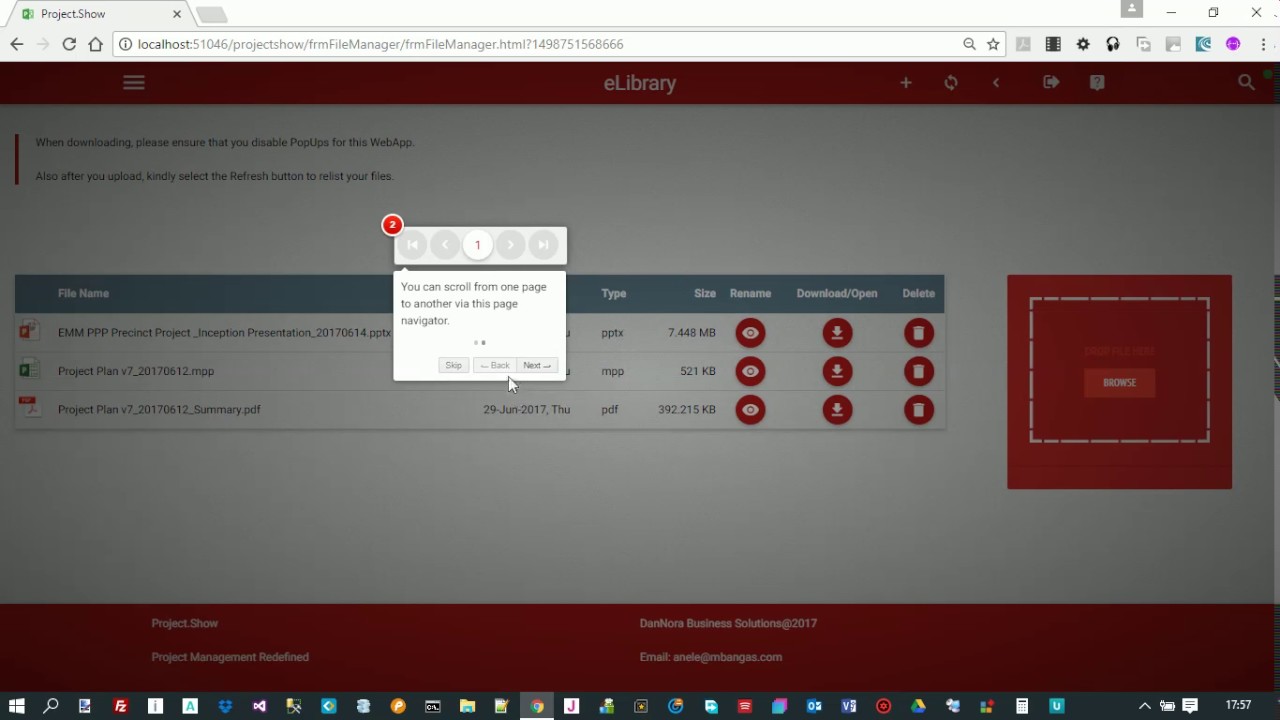Delete Project Plan v7_20170612_Summary.pdf

click(918, 409)
